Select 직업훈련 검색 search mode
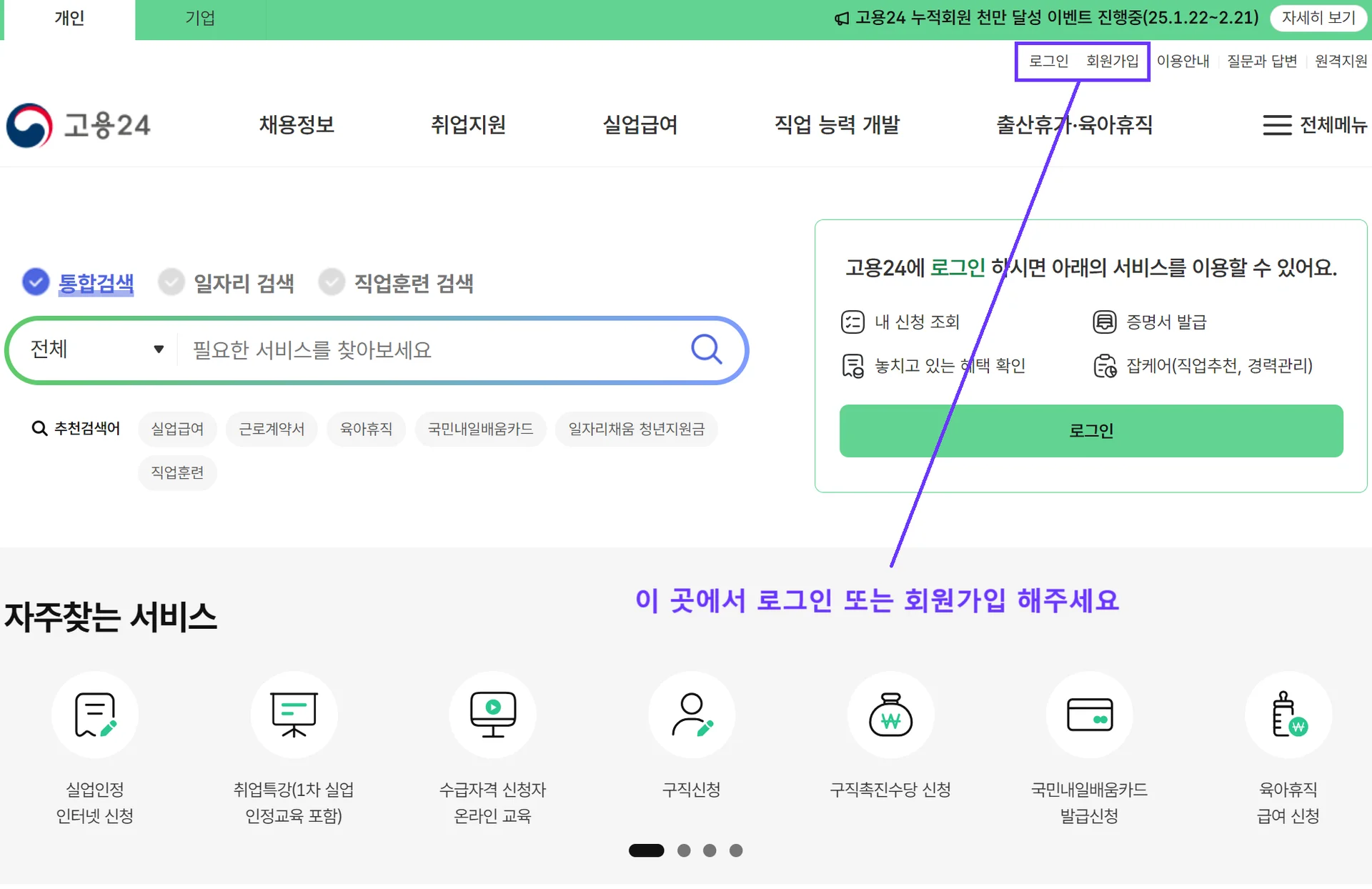 [332, 282]
